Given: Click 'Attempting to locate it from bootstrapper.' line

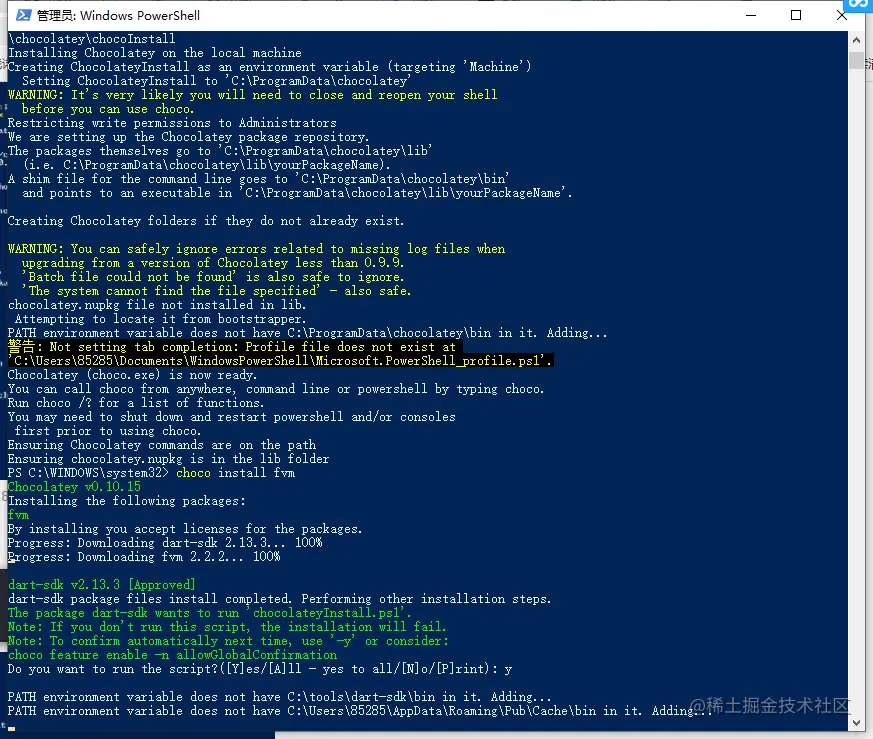Looking at the screenshot, I should click(x=160, y=319).
